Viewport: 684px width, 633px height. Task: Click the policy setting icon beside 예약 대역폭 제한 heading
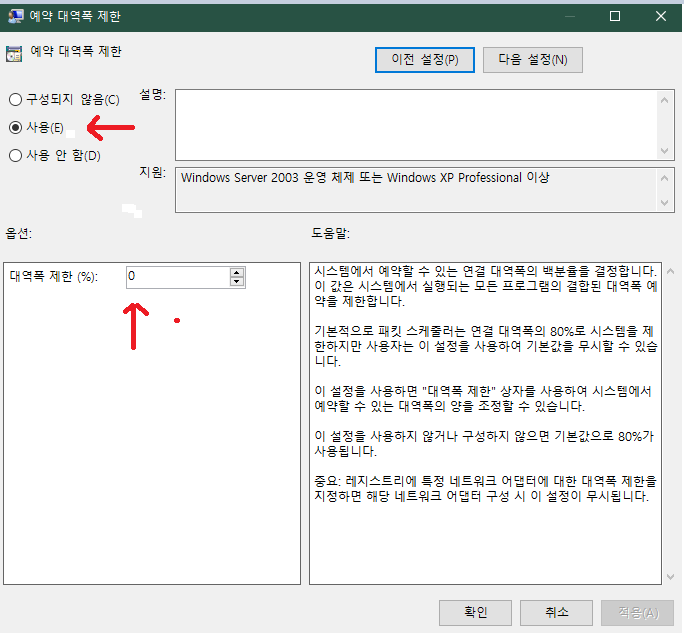14,54
